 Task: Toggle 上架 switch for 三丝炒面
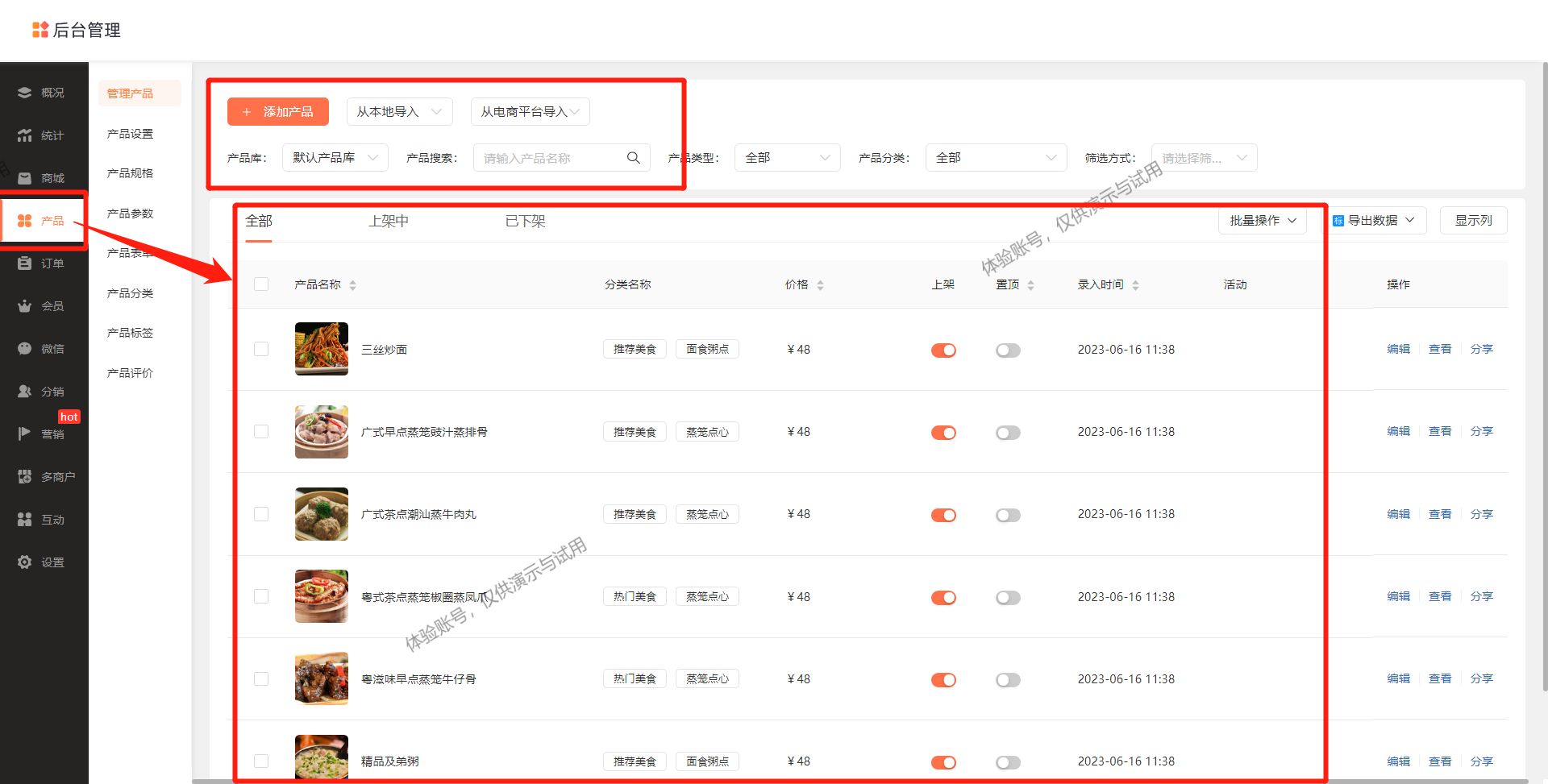coord(943,351)
